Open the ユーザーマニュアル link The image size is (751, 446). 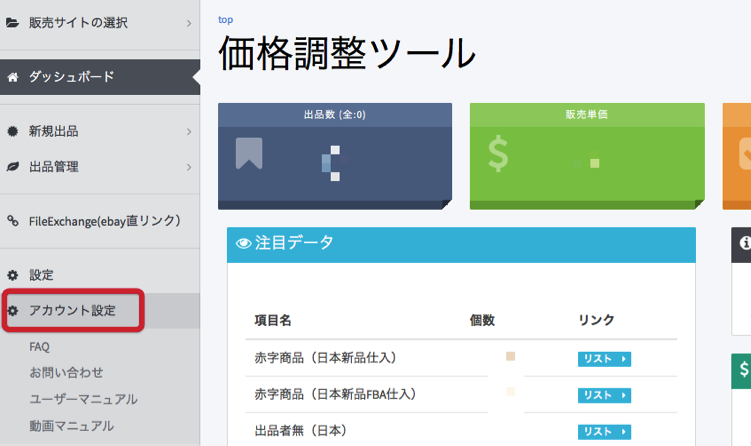83,399
